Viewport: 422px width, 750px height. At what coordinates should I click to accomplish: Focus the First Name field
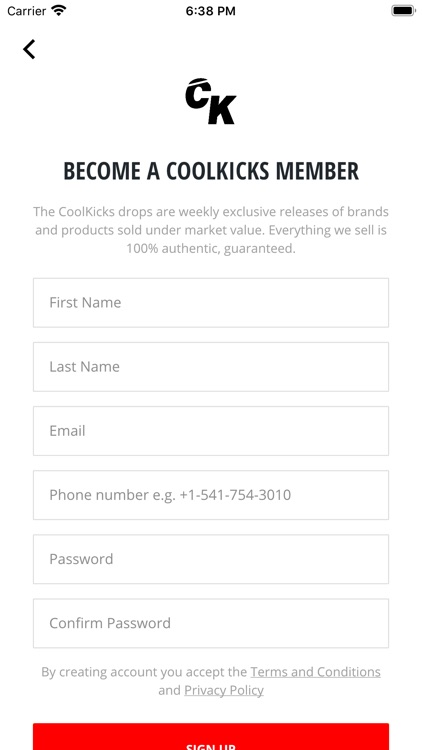point(211,303)
